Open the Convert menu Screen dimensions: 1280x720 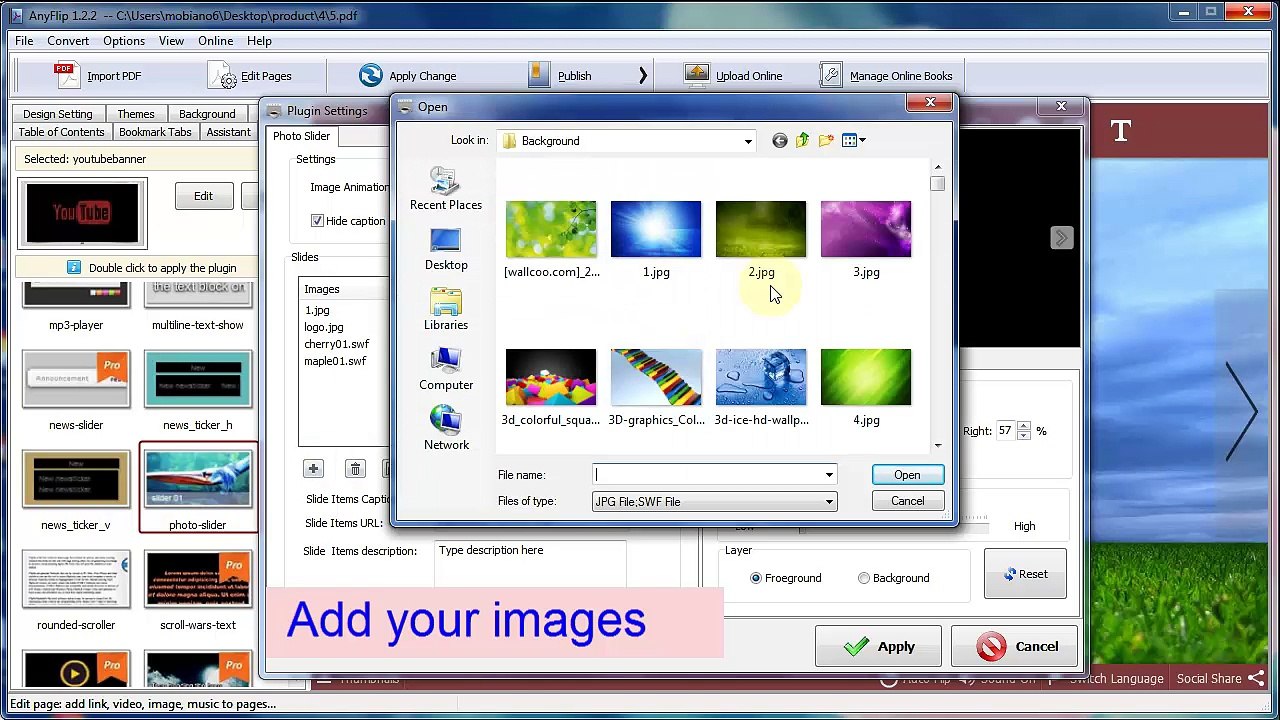click(x=68, y=41)
